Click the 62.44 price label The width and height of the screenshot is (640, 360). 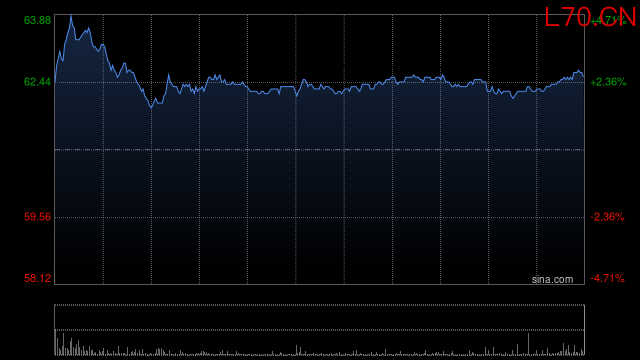click(x=37, y=82)
